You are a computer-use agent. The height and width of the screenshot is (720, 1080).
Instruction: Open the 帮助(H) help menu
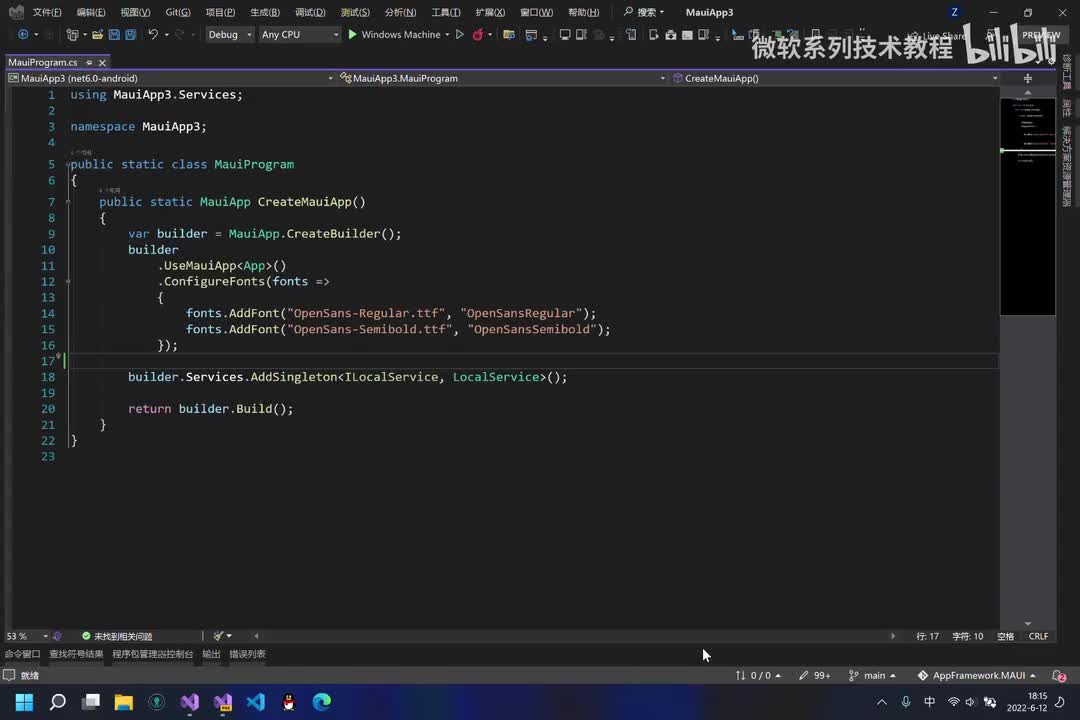(583, 12)
